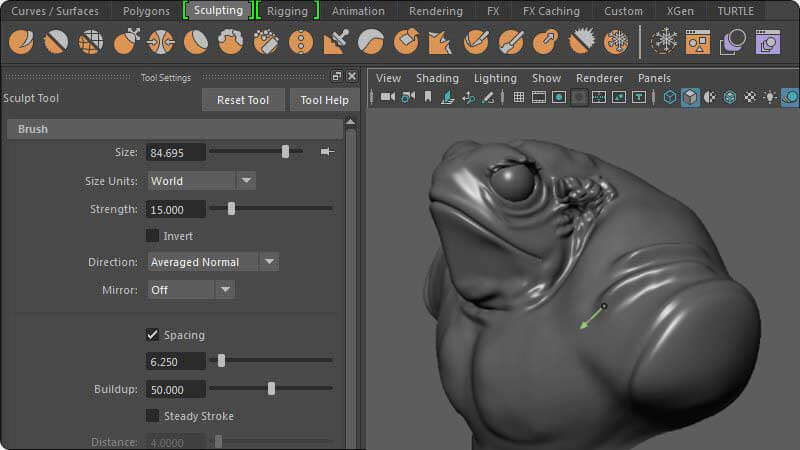The width and height of the screenshot is (800, 450).
Task: Toggle the viewport grid icon
Action: [518, 97]
